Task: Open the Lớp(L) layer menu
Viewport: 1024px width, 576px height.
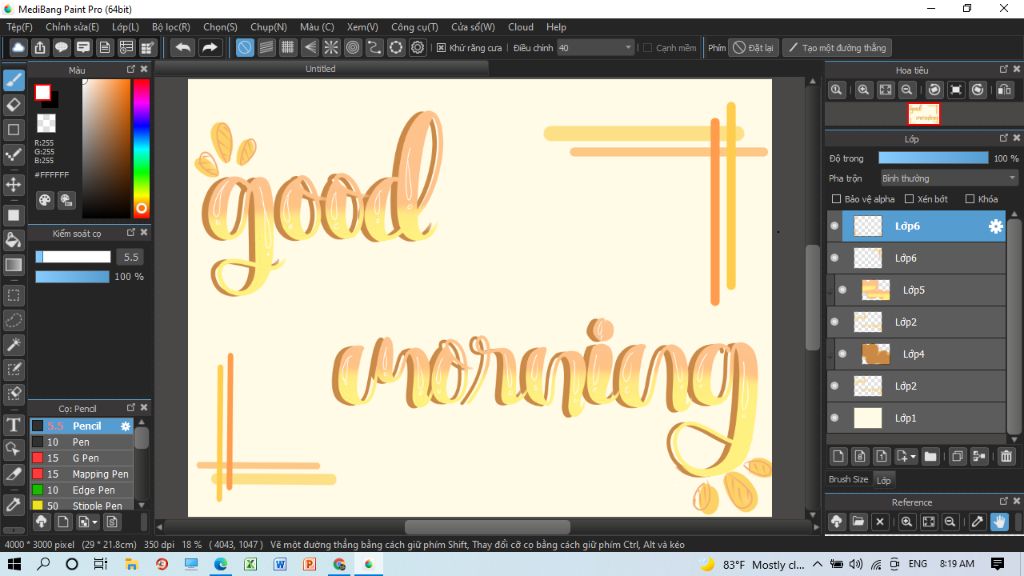Action: 125,27
